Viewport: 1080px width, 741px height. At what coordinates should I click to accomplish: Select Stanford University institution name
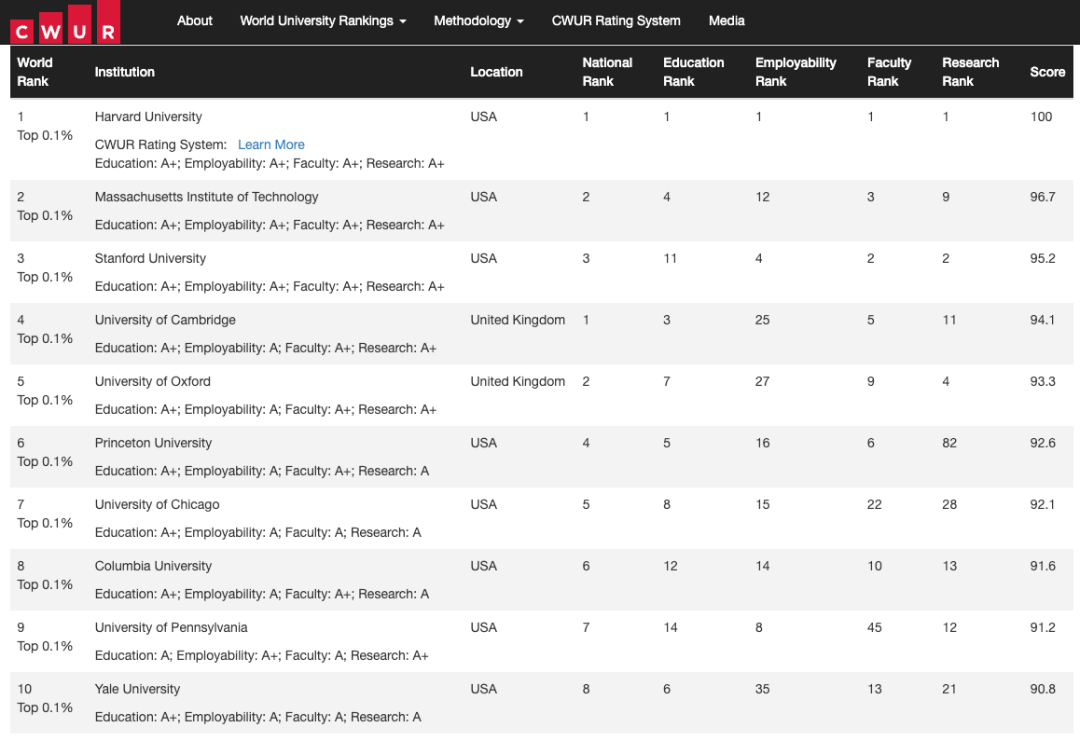pyautogui.click(x=150, y=258)
